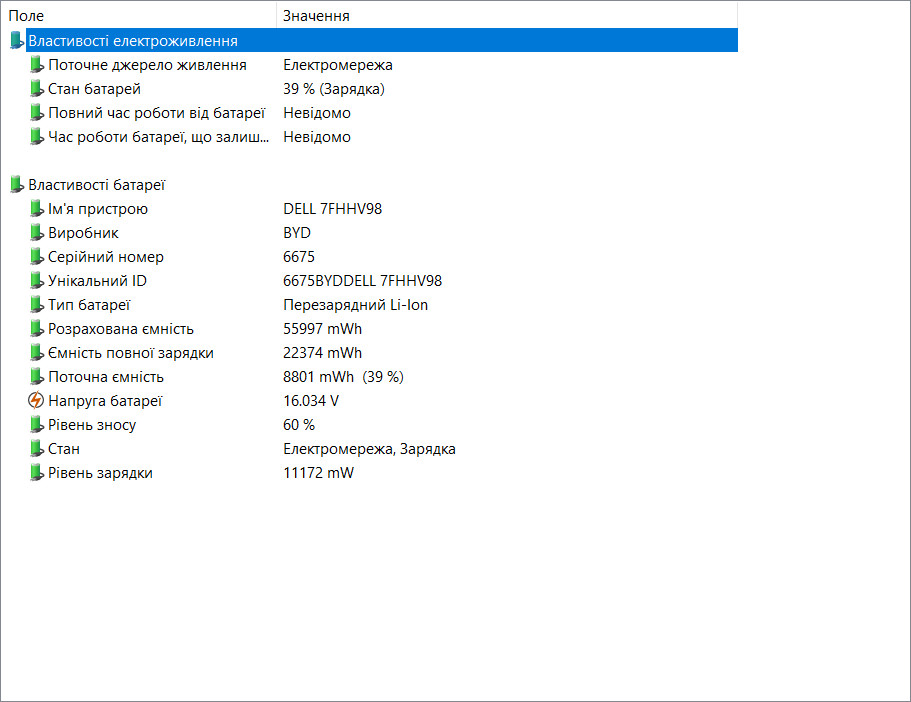
Task: Click the orange lightning icon beside Напруга батареї
Action: pos(37,401)
